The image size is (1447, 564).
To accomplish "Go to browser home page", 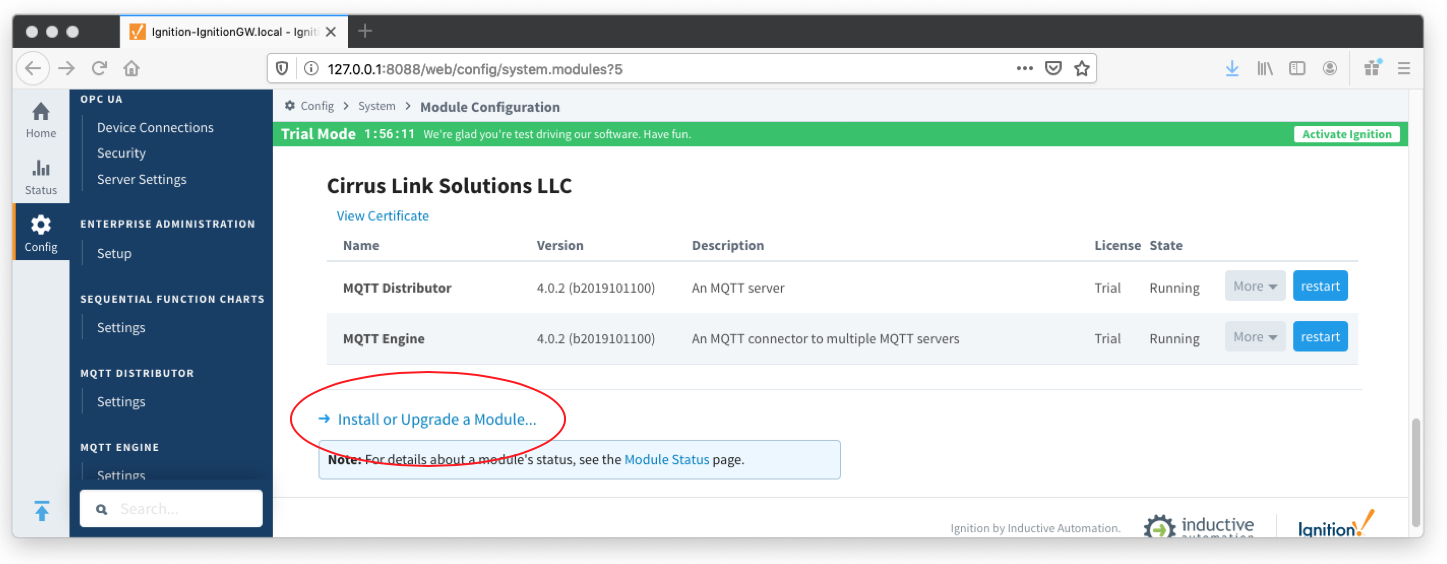I will coord(131,68).
